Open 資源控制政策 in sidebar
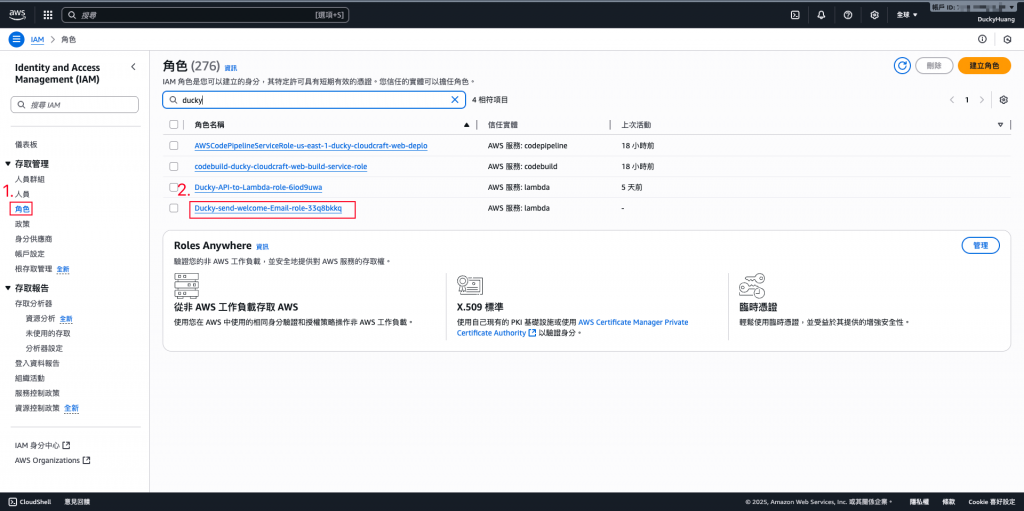This screenshot has width=1024, height=511. coord(37,408)
